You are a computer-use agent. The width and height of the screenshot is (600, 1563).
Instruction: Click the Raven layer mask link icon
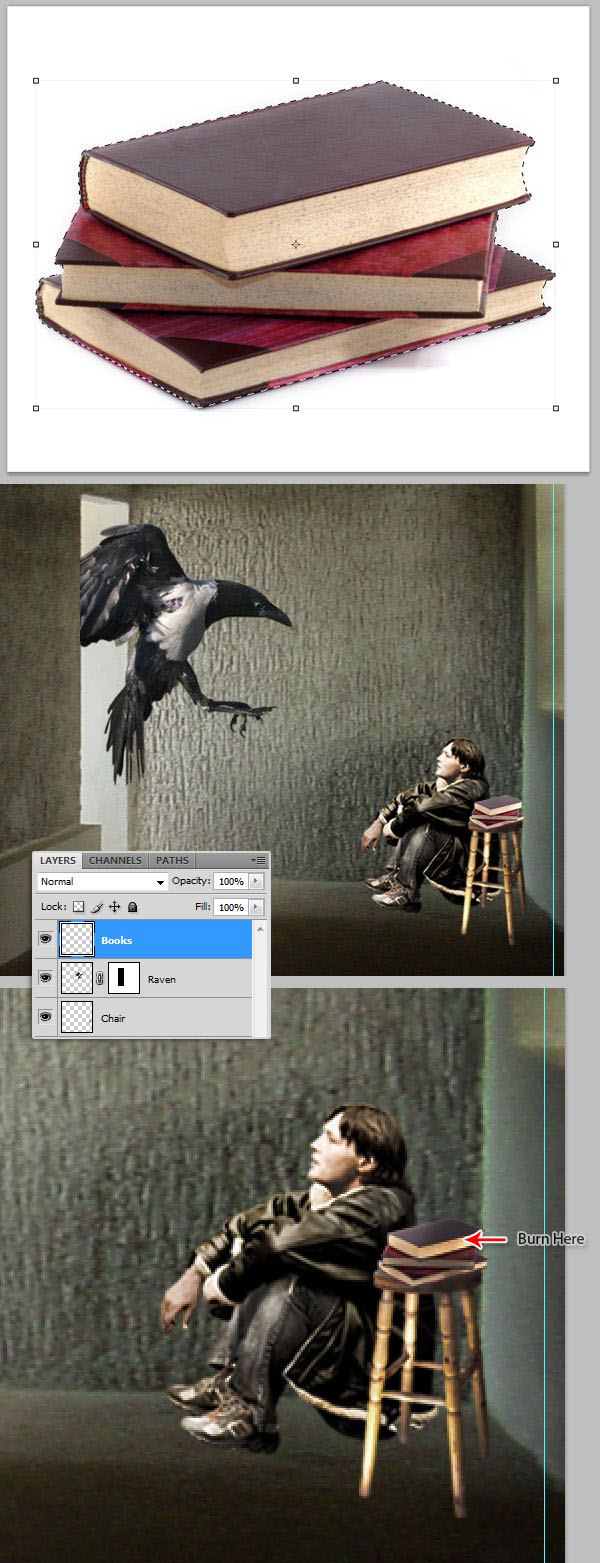tap(100, 979)
